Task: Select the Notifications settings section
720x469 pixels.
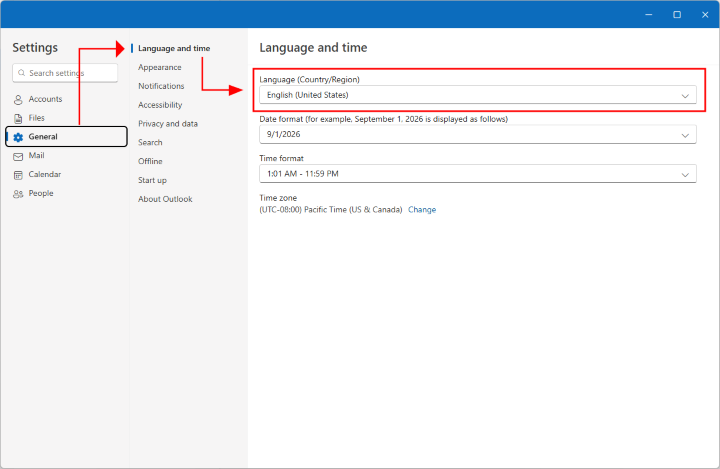Action: (161, 86)
